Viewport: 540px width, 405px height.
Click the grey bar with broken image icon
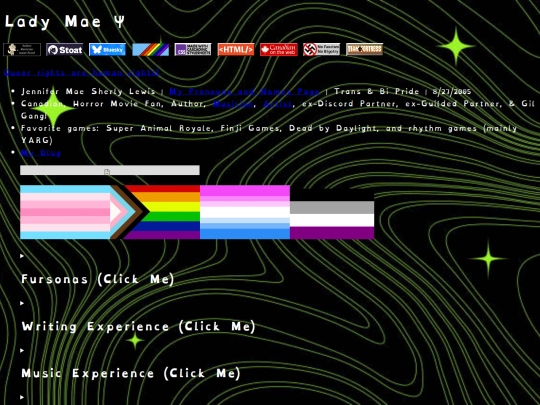pos(110,170)
